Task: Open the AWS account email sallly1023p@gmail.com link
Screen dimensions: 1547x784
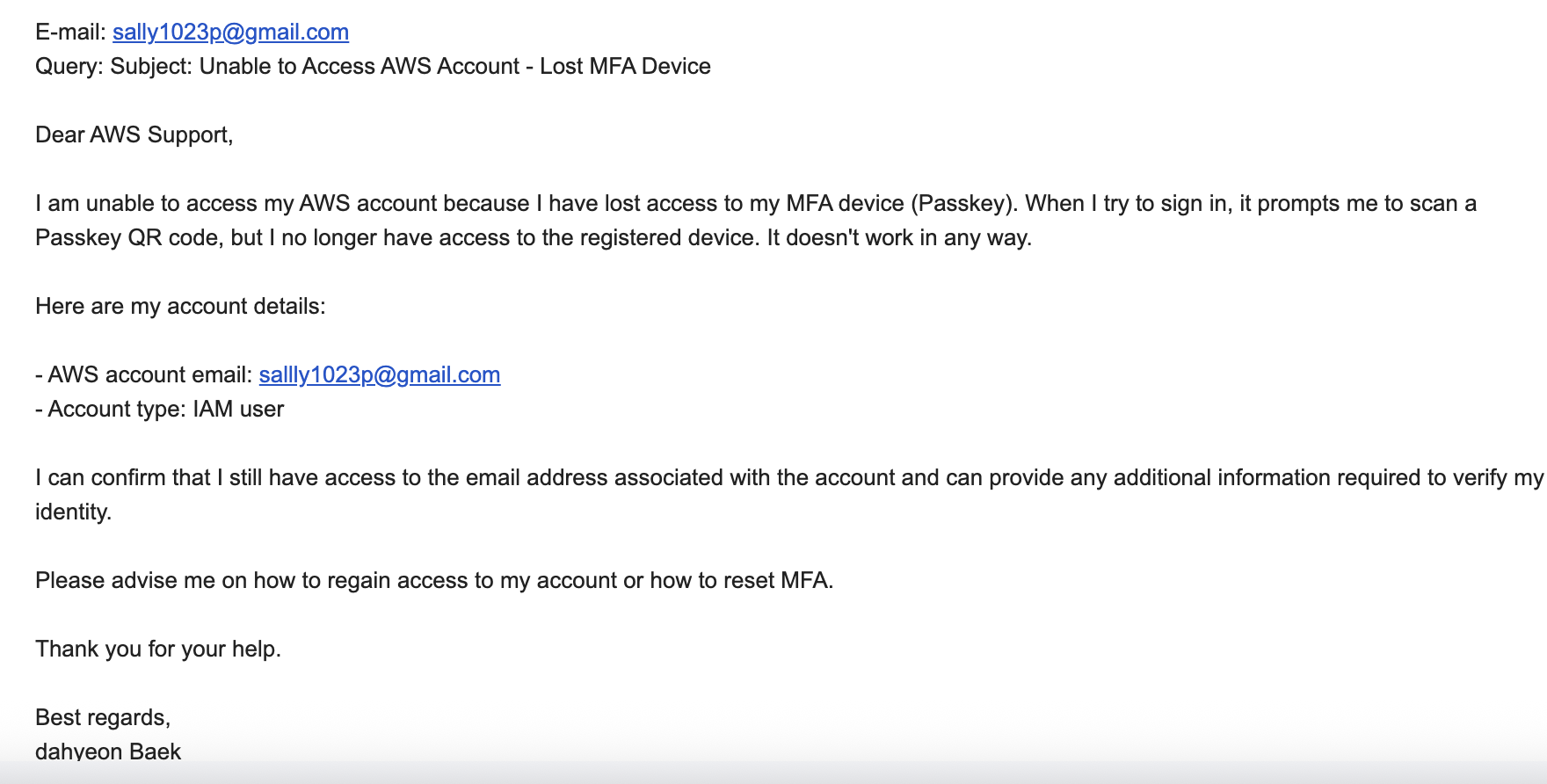Action: (380, 375)
